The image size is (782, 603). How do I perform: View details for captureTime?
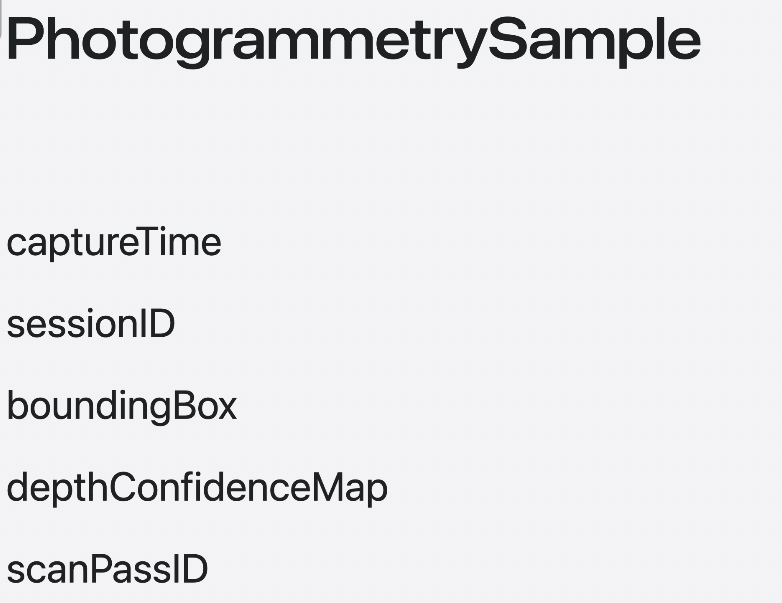click(x=114, y=242)
